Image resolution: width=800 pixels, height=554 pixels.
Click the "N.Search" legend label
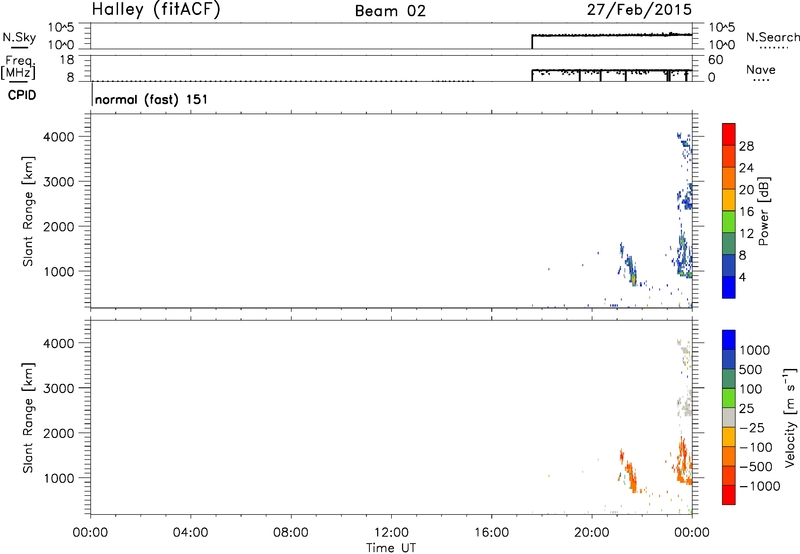click(x=773, y=37)
